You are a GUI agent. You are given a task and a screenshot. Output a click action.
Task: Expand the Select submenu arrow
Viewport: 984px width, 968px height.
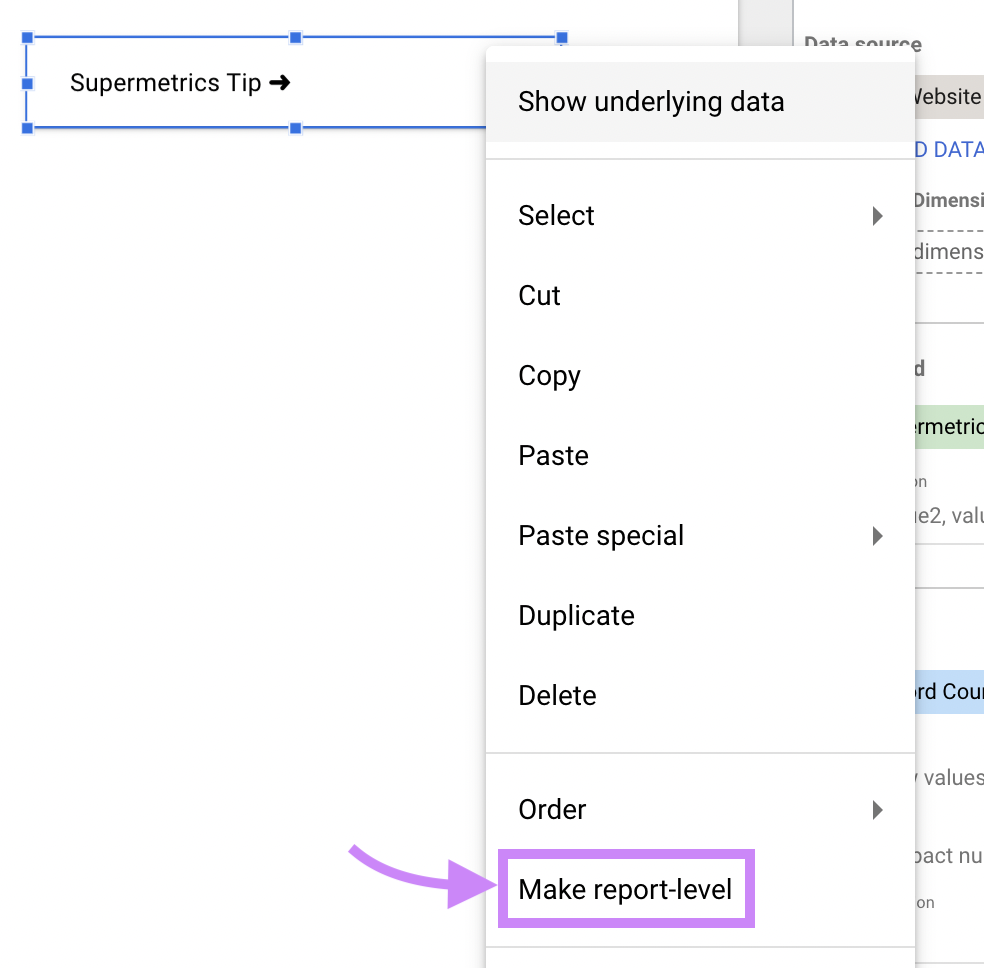pos(877,215)
